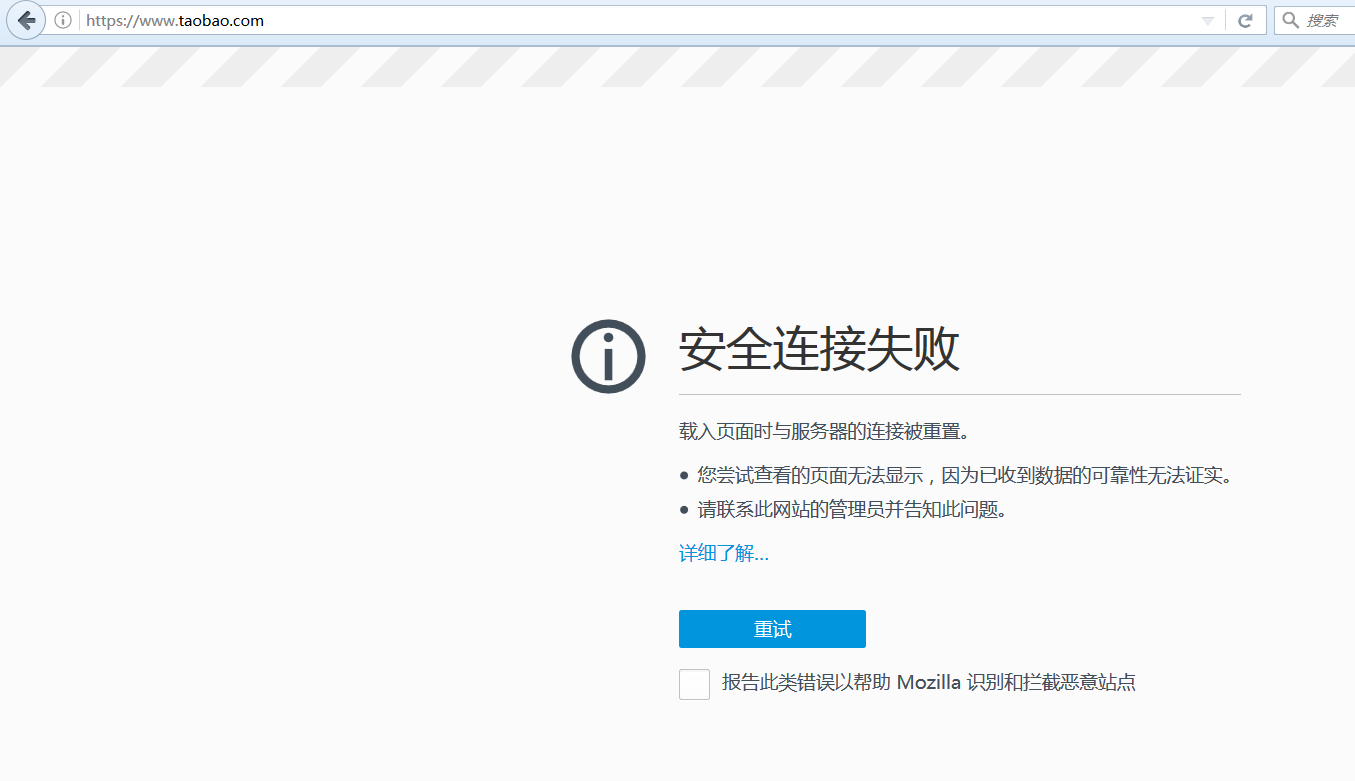This screenshot has width=1355, height=781.
Task: Click the back arrow navigation button
Action: point(26,20)
